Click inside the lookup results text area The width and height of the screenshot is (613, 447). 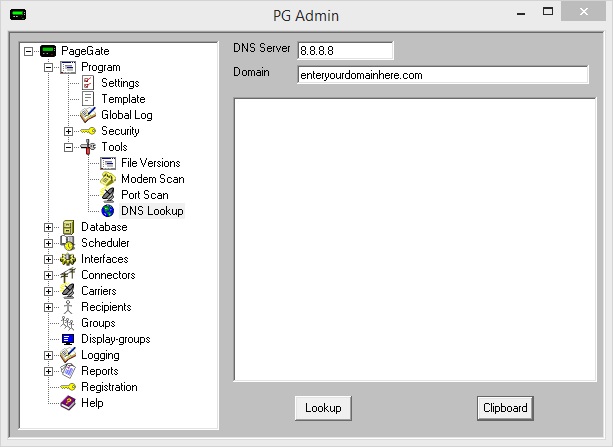click(x=415, y=239)
